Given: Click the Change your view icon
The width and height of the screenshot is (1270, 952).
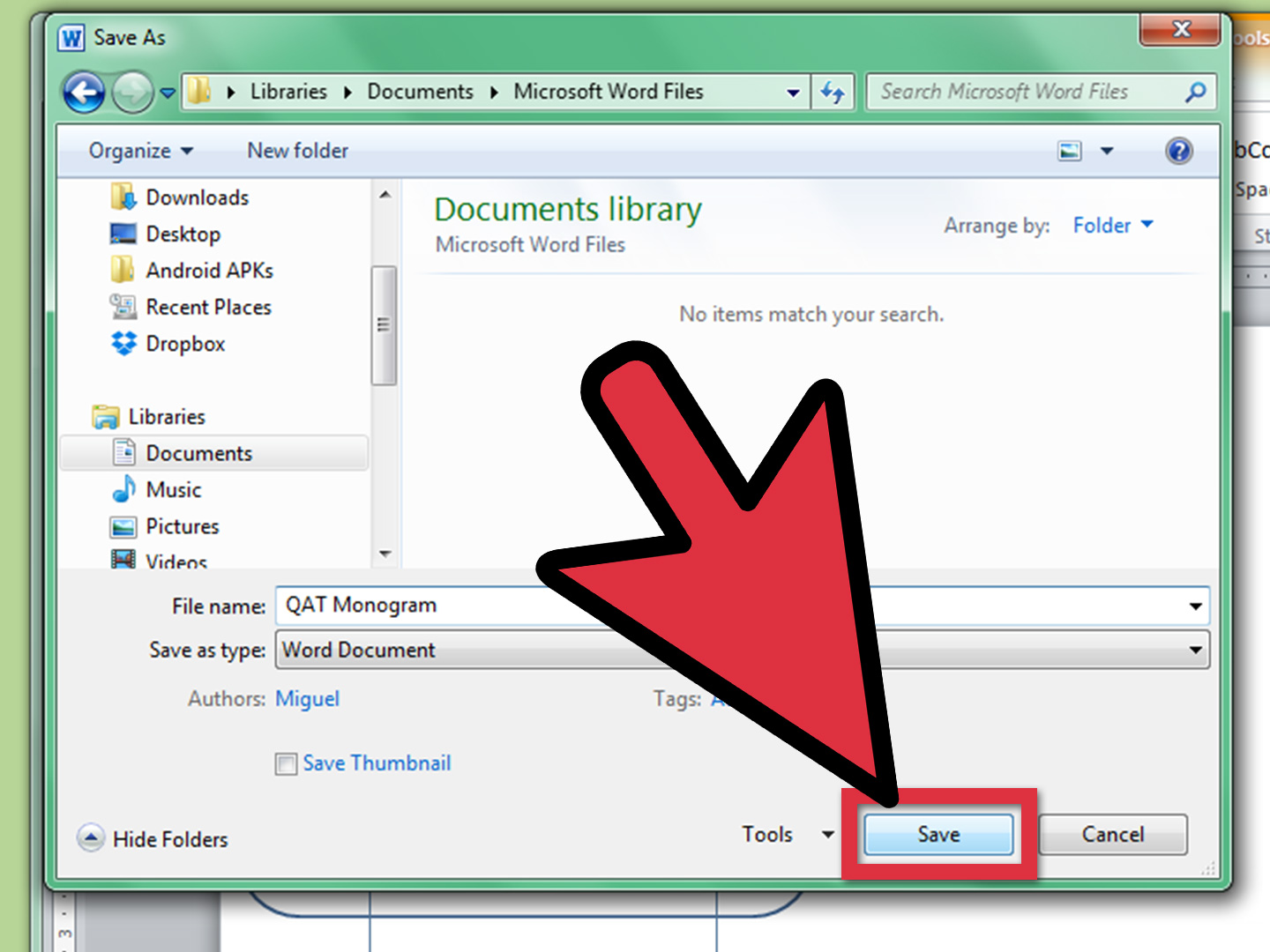Looking at the screenshot, I should [1070, 151].
